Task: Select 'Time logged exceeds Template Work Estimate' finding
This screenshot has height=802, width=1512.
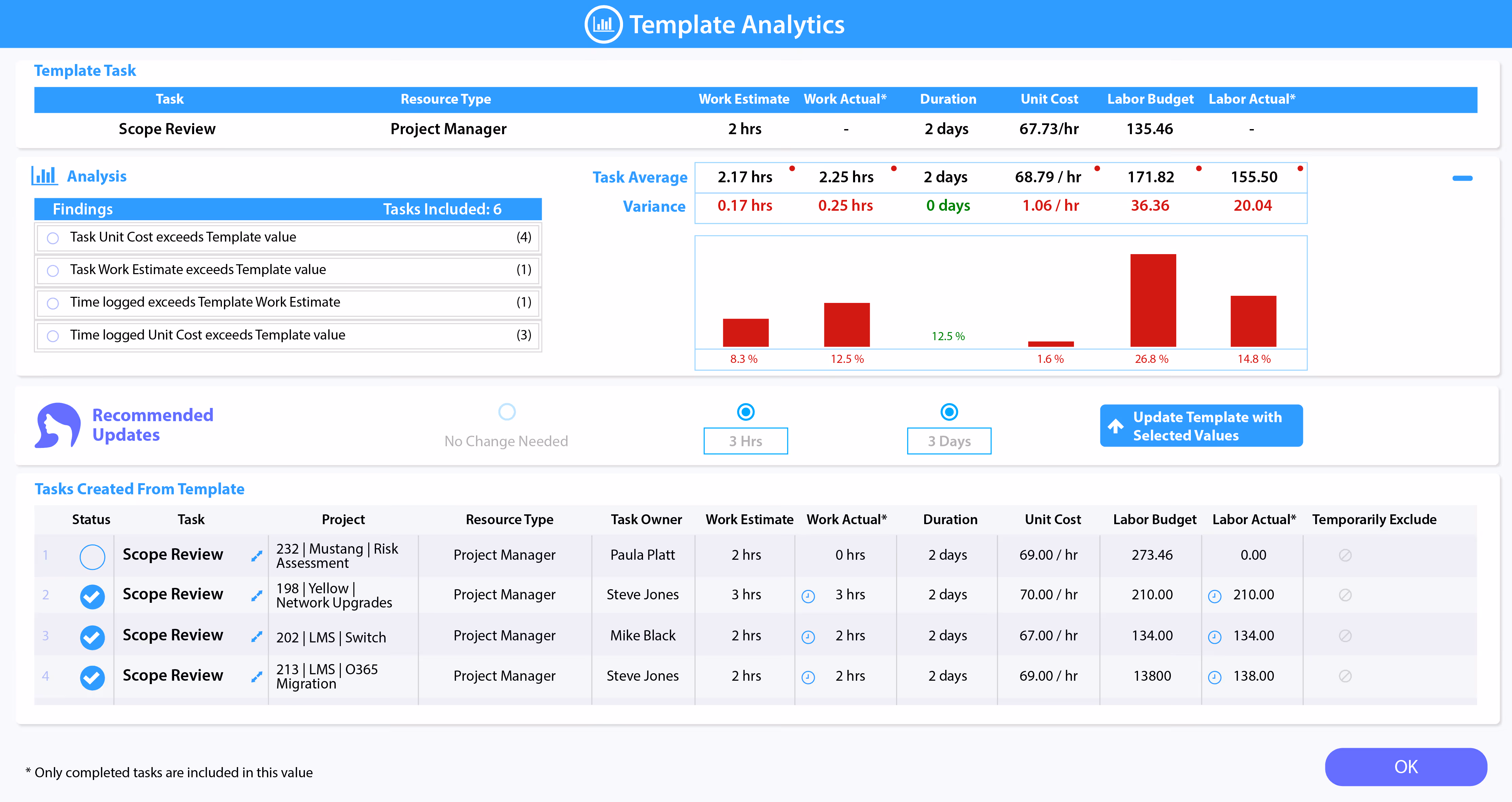Action: (53, 303)
